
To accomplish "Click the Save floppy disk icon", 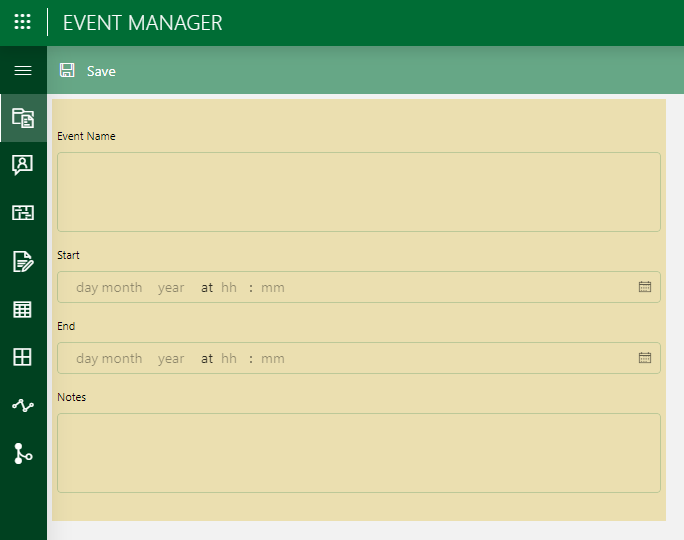I will coord(67,70).
